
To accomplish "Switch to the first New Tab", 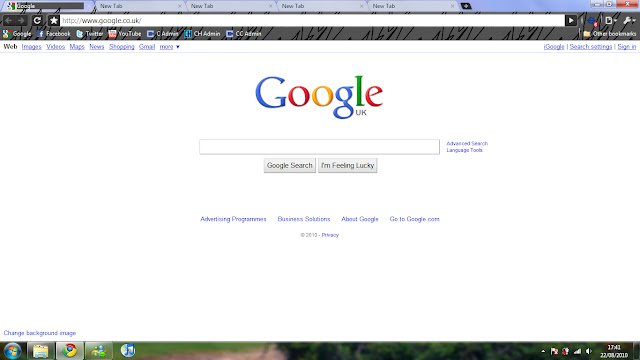I will click(x=139, y=6).
